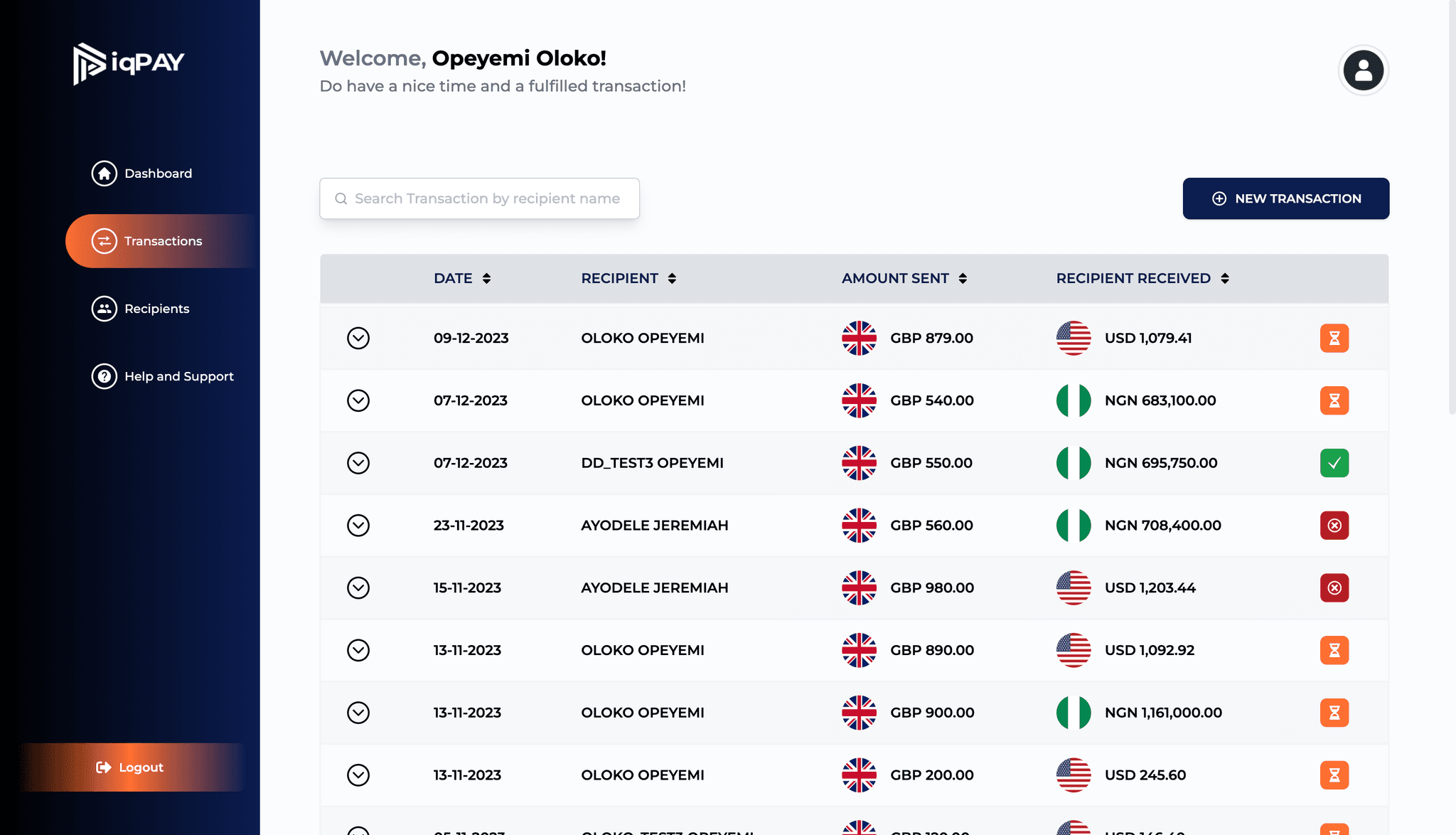This screenshot has width=1456, height=835.
Task: Click pending hourglass icon for GBP 879.00 row
Action: 1334,338
